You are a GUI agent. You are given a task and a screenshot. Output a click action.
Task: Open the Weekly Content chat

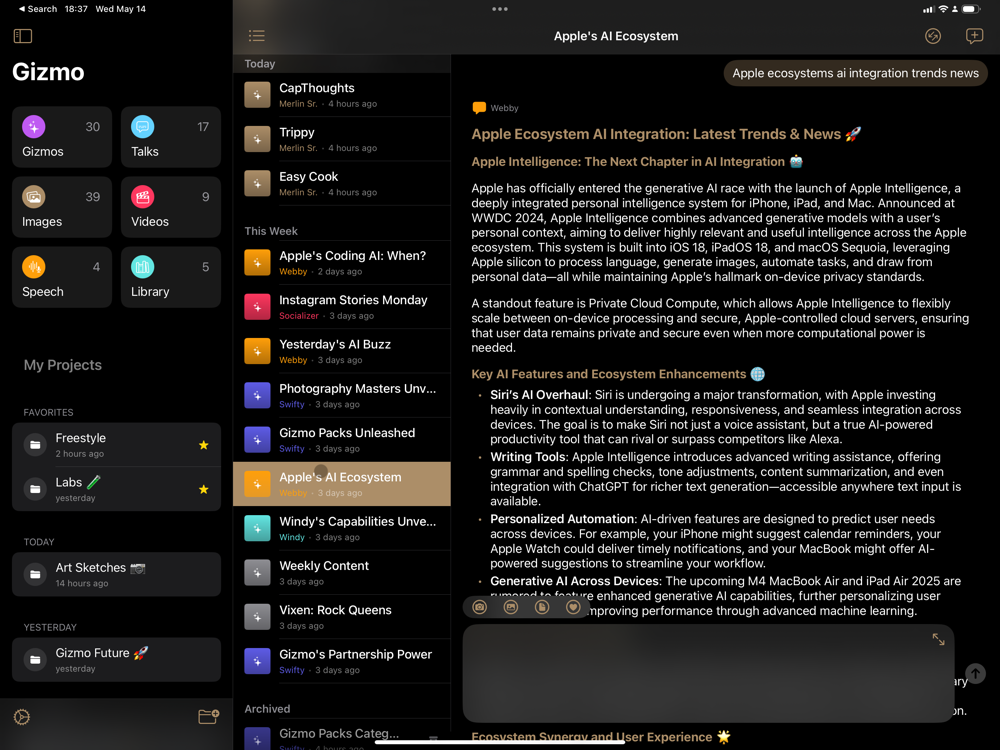tap(342, 573)
